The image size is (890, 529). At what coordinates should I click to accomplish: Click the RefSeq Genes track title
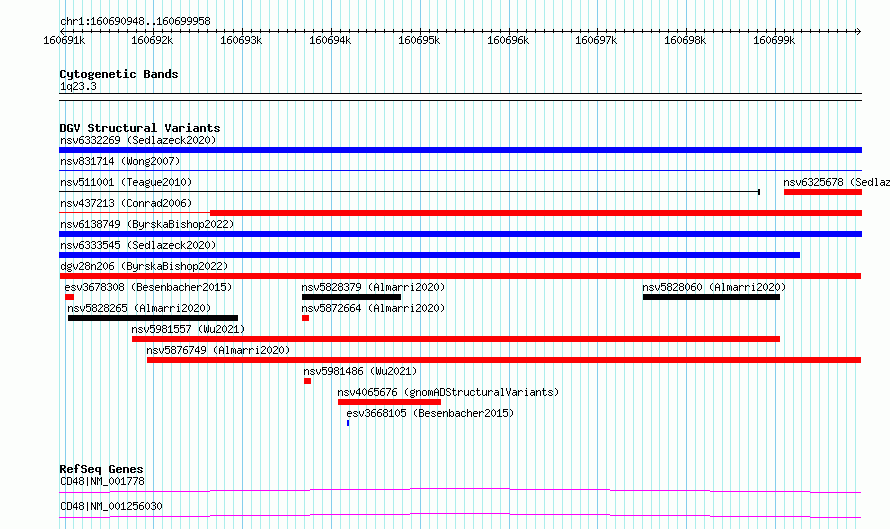(x=101, y=469)
